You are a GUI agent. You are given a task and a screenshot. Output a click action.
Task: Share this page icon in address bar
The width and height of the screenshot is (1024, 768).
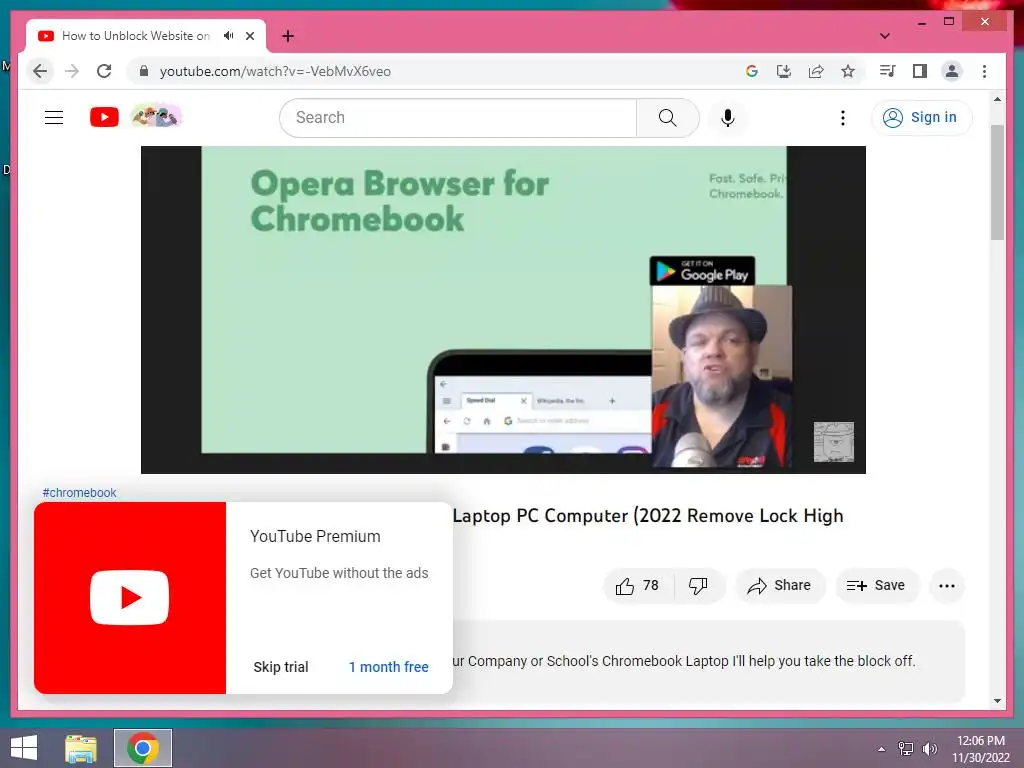point(816,71)
